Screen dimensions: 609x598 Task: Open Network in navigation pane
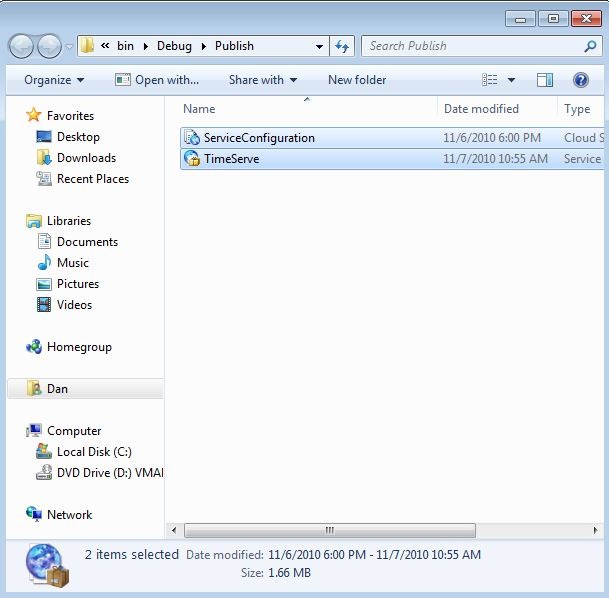[70, 515]
